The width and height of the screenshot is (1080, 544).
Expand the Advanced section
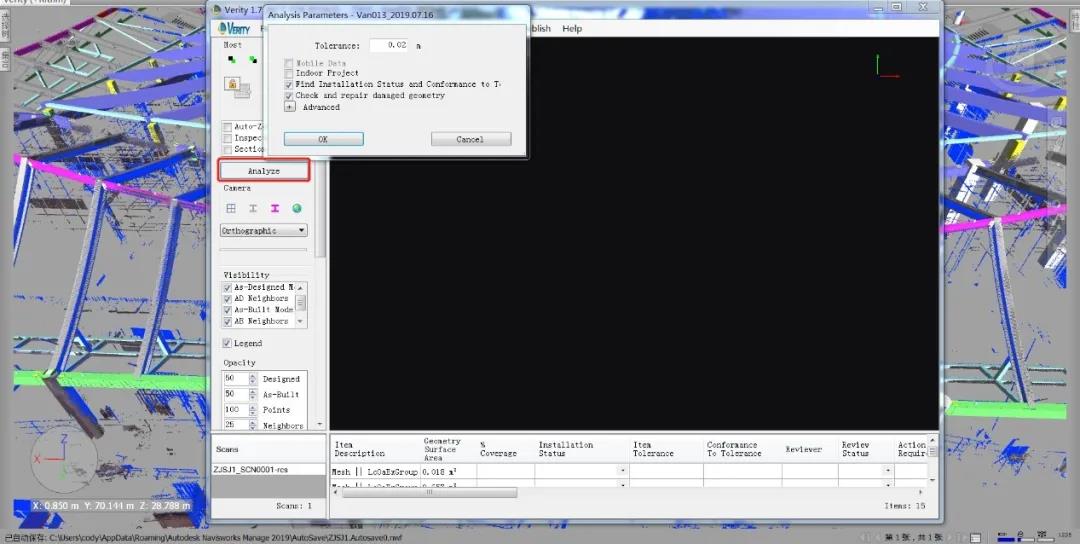pyautogui.click(x=289, y=107)
